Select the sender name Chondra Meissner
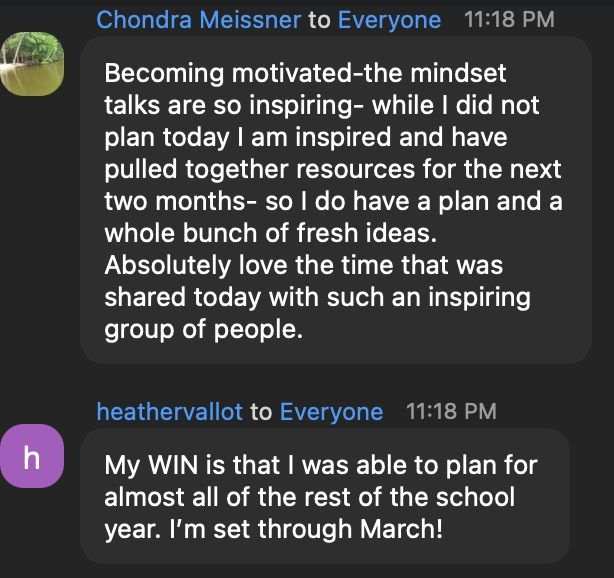Screen dimensions: 614x578 tap(198, 20)
